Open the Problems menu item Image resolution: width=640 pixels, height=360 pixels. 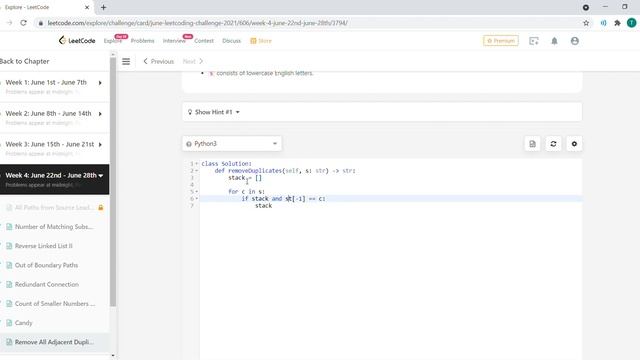click(142, 41)
